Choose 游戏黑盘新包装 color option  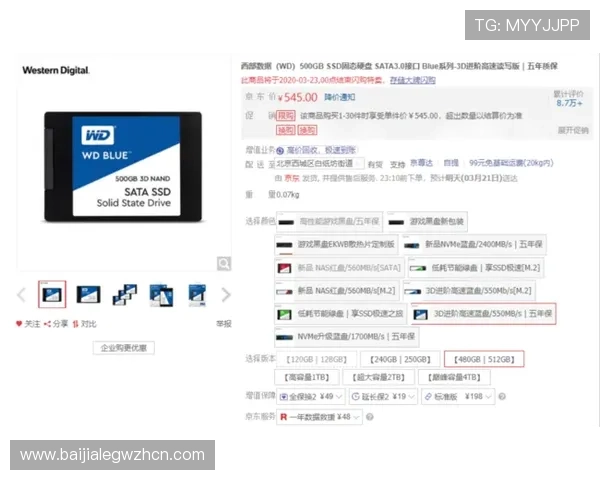[427, 222]
